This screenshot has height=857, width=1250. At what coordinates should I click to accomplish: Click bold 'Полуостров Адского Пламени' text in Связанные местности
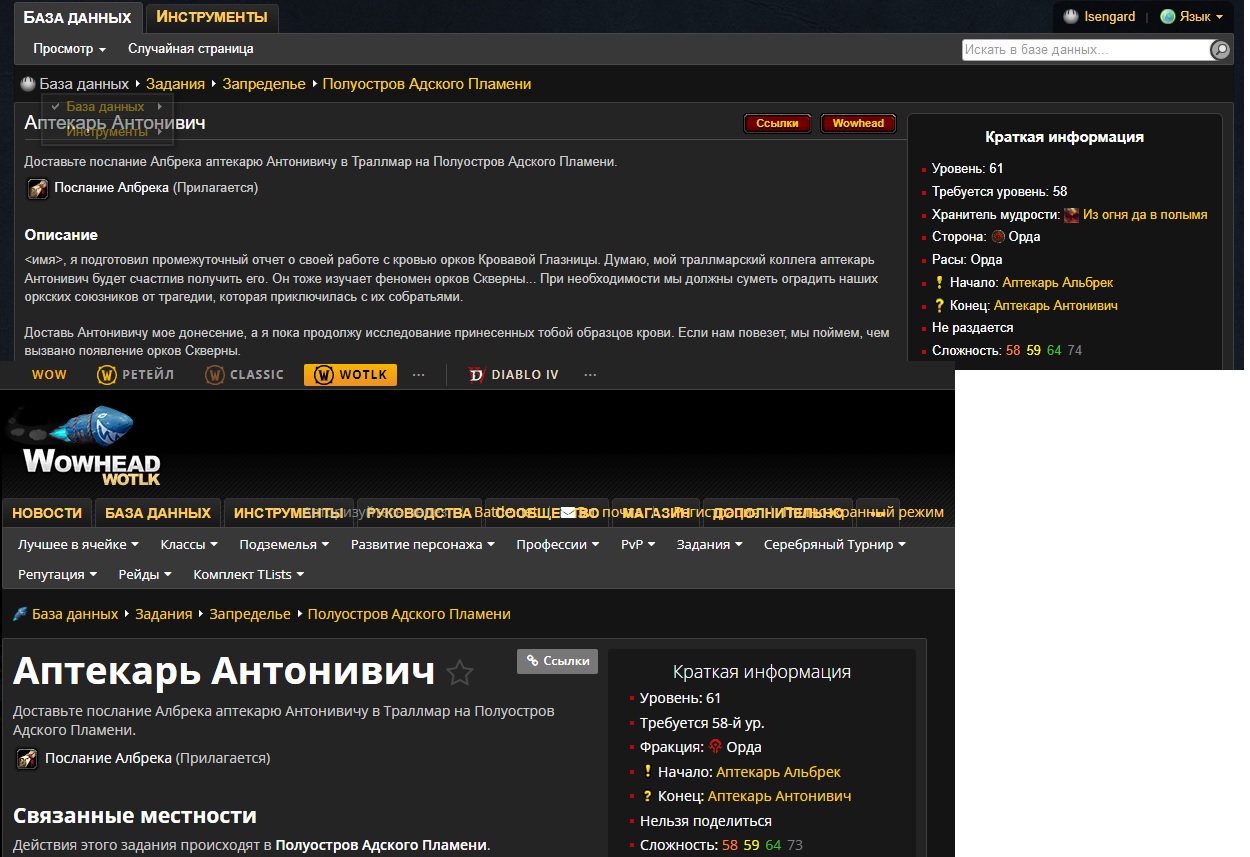tap(381, 845)
